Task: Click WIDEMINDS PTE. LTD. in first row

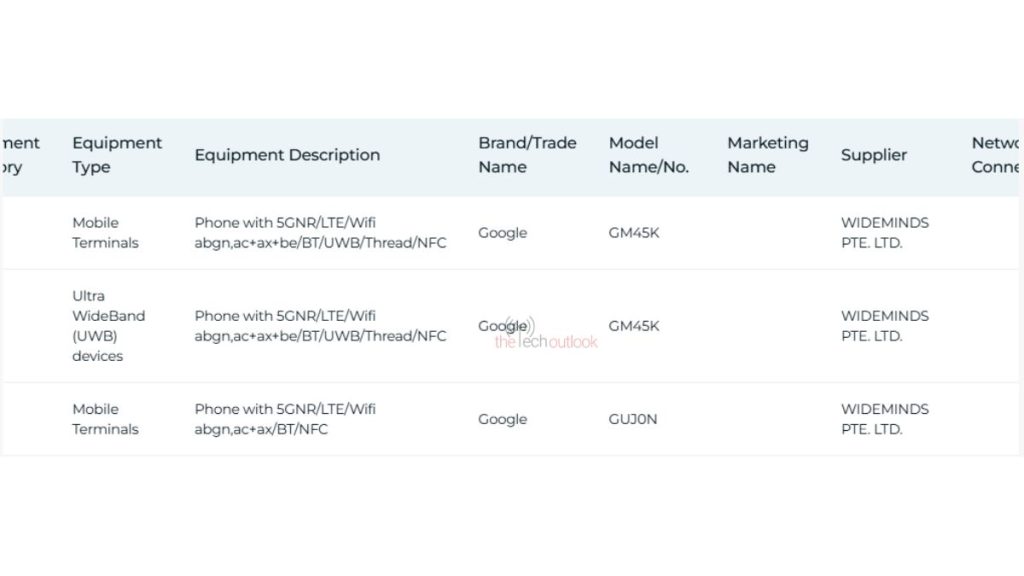Action: (884, 232)
